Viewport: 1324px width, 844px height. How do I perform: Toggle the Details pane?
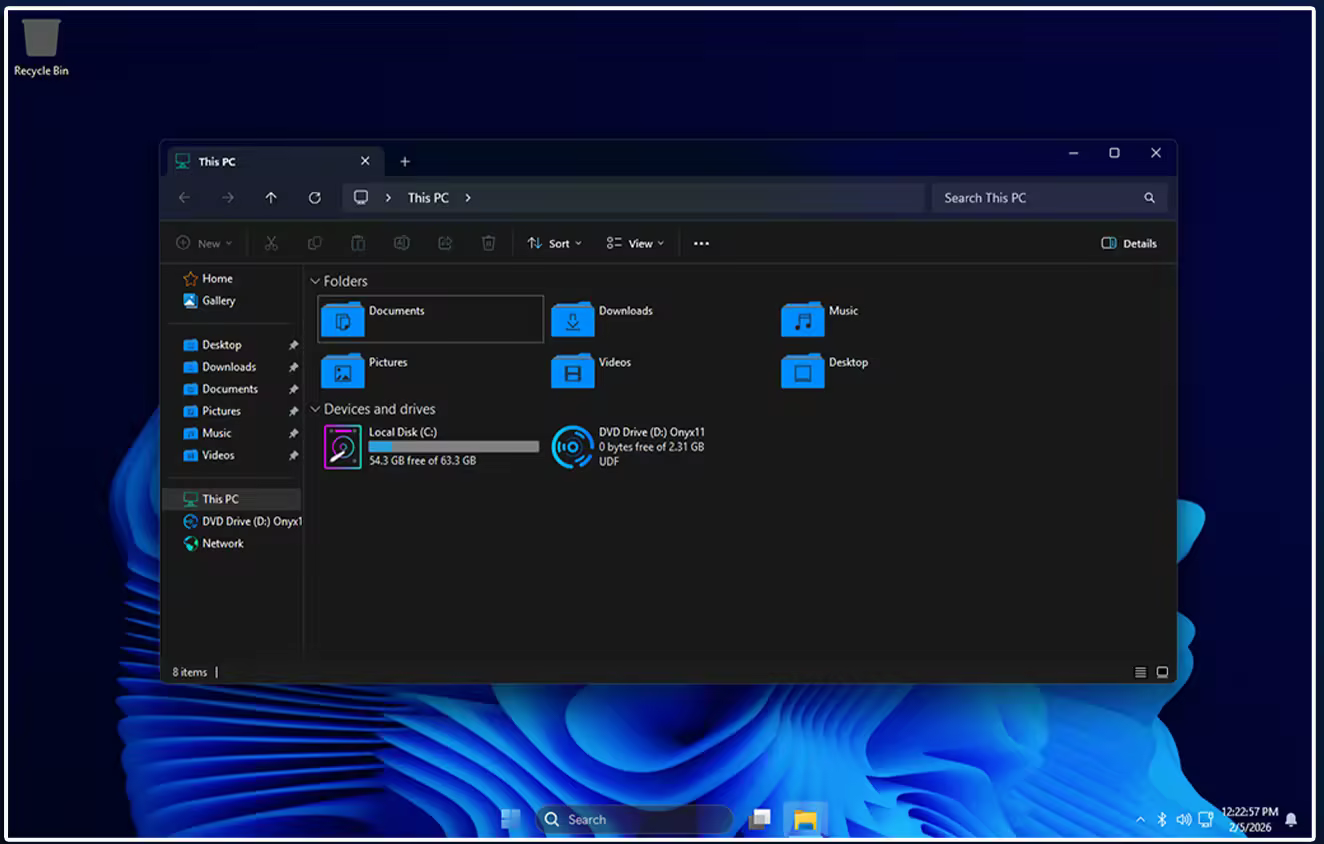[1129, 243]
